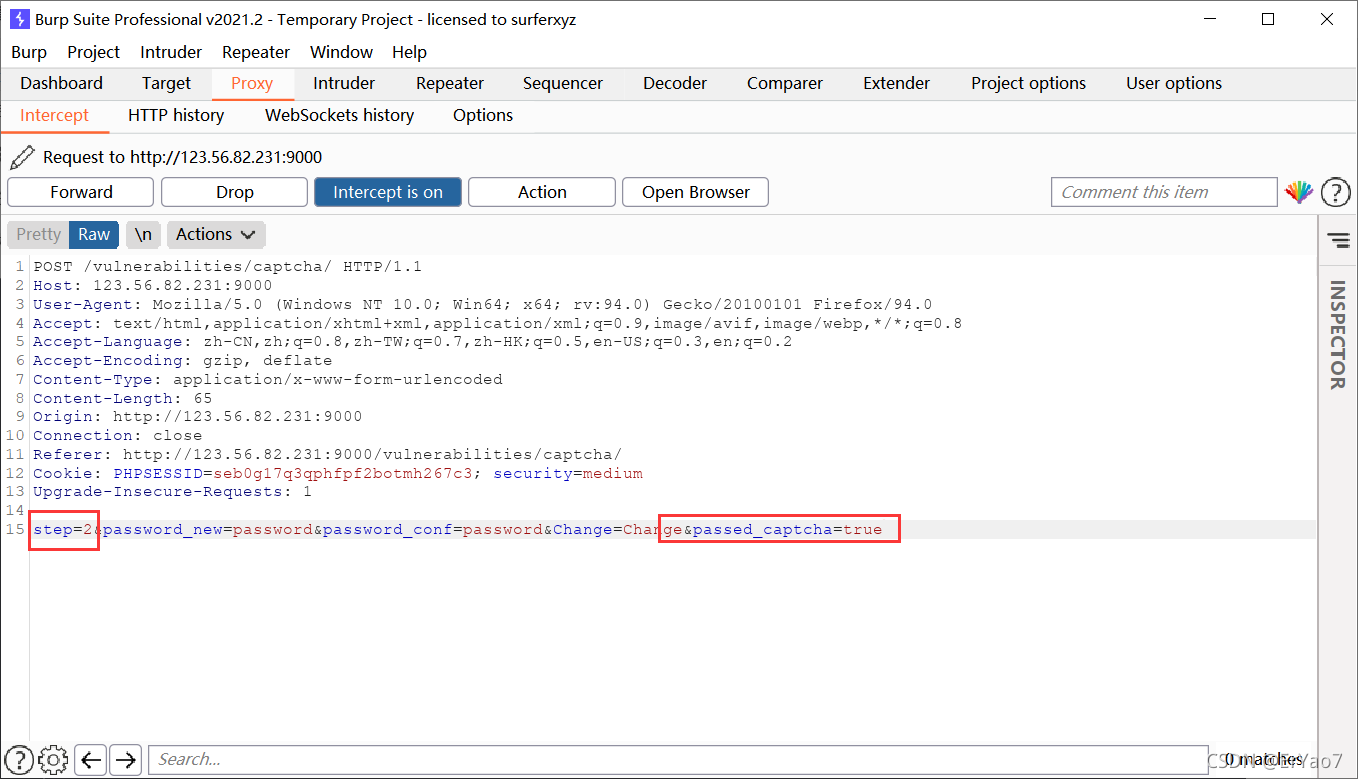
Task: Select the Proxy tab
Action: [x=252, y=83]
